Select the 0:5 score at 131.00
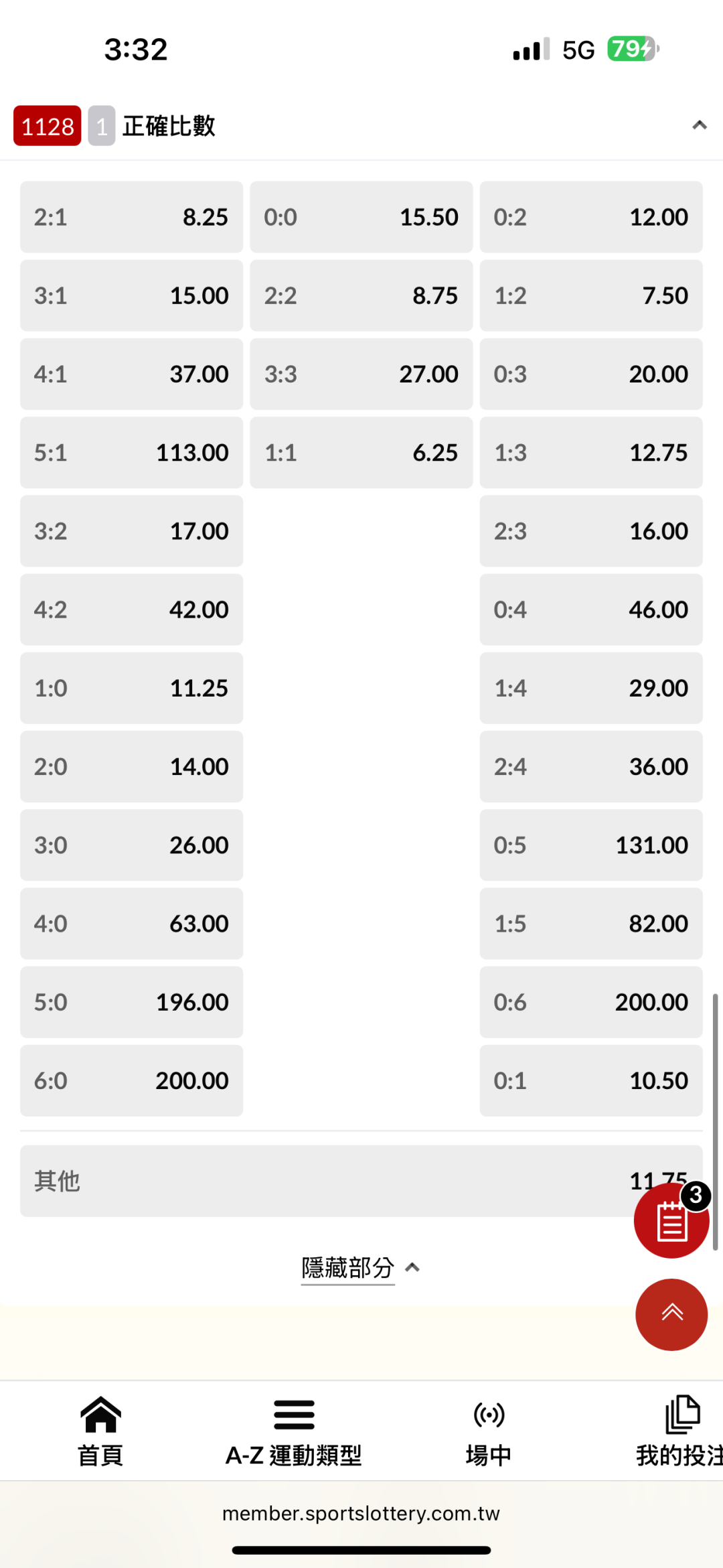 [x=591, y=845]
